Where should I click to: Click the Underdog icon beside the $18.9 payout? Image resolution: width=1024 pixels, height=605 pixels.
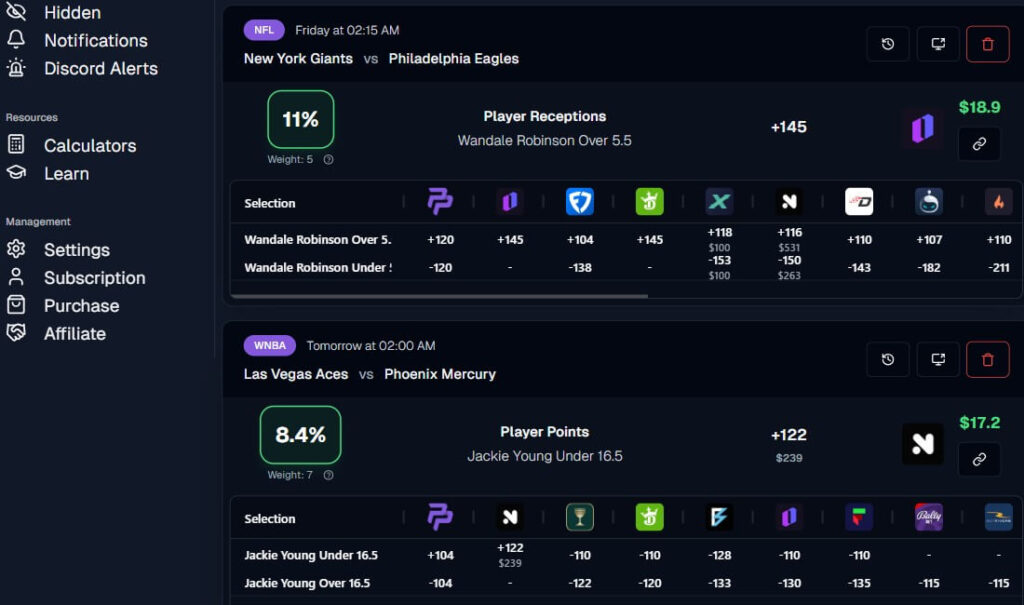(x=921, y=128)
